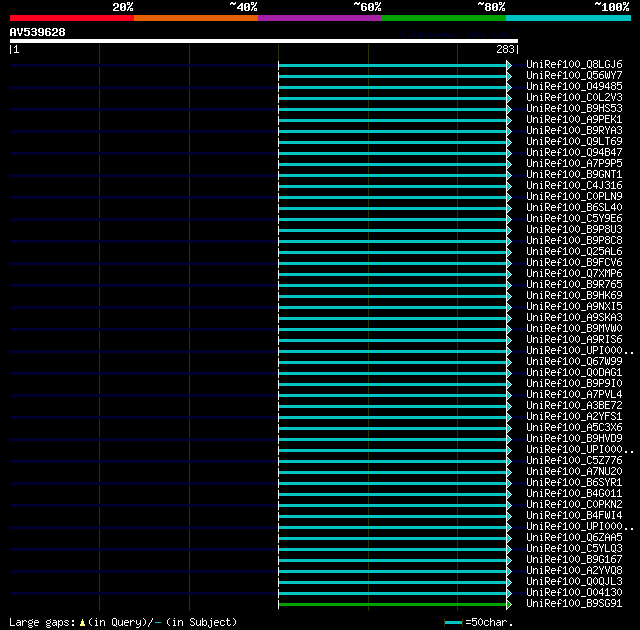The width and height of the screenshot is (640, 630).
Task: Open the UniRef100_Q6ZAA5 entry
Action: coord(574,538)
